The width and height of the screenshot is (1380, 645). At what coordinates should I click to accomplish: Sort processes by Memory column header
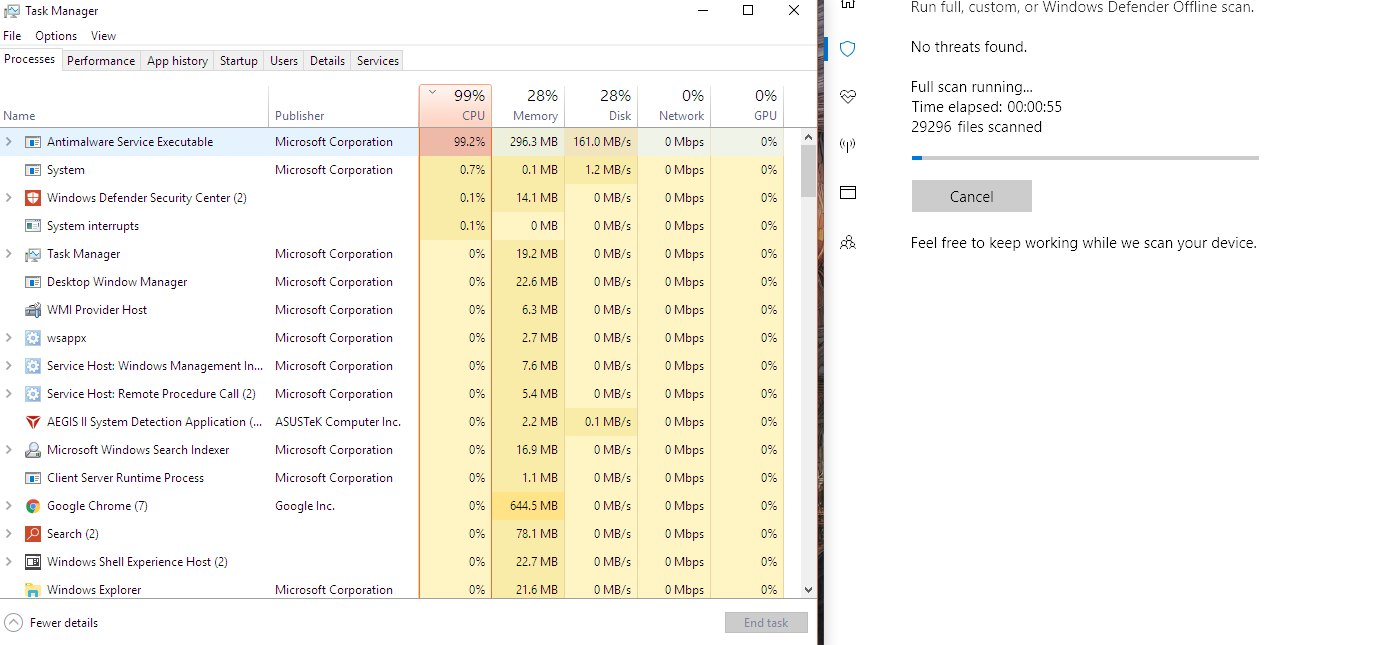(x=528, y=105)
